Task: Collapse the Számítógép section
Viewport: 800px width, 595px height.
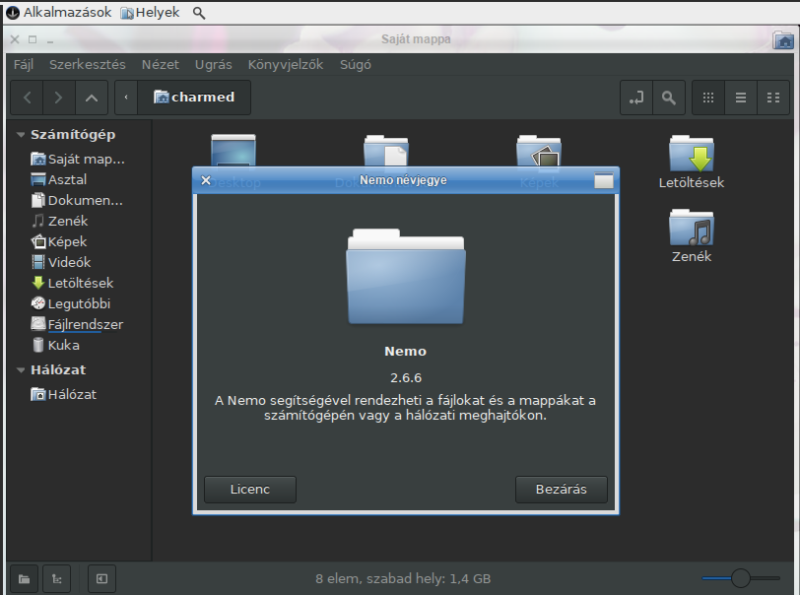Action: click(20, 135)
